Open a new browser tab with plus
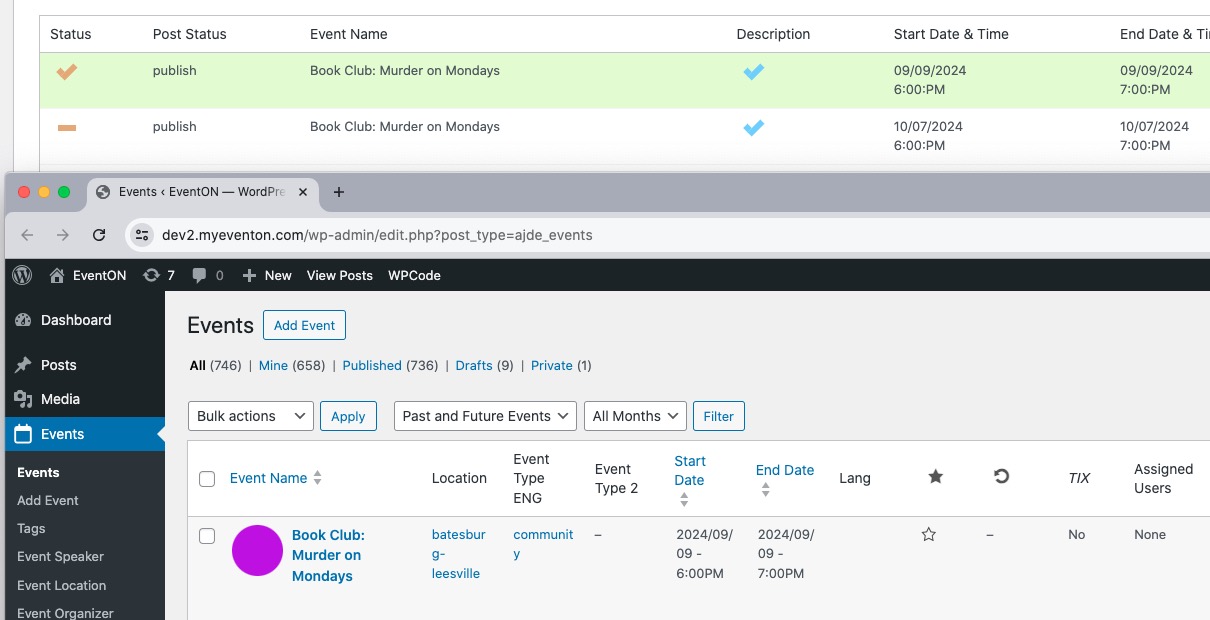This screenshot has width=1210, height=620. tap(339, 192)
